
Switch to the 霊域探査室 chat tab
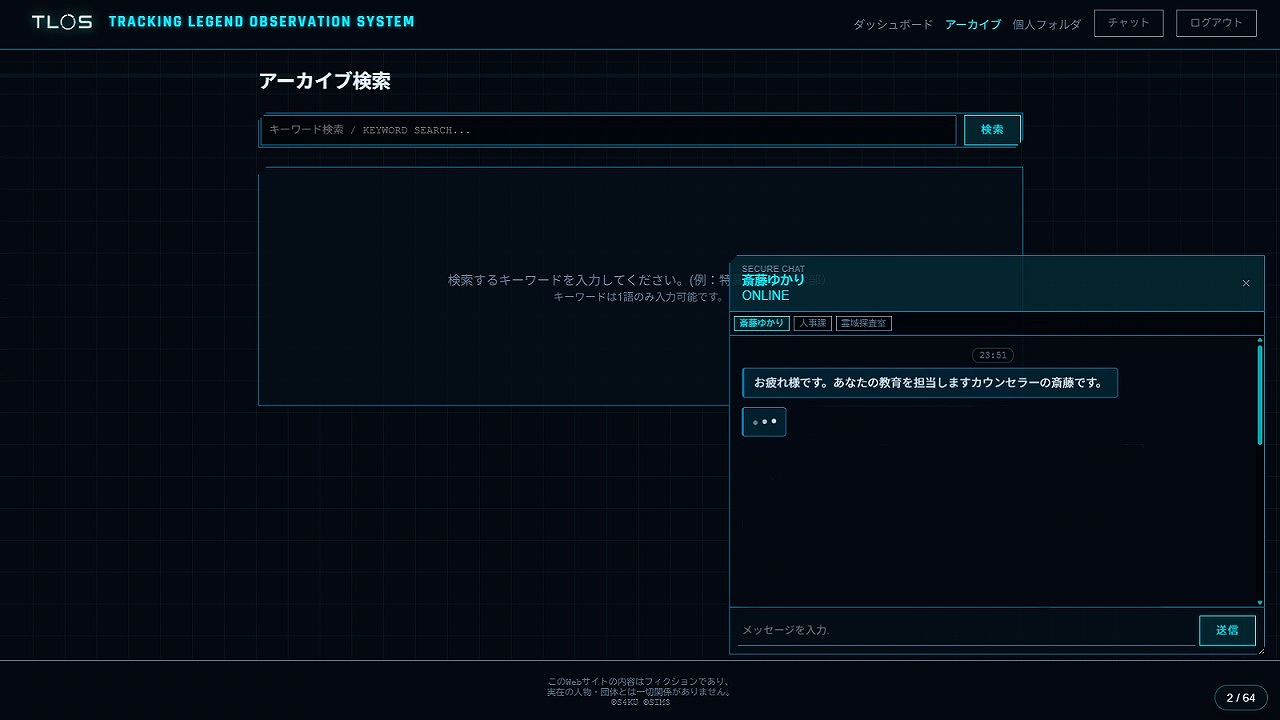coord(863,323)
